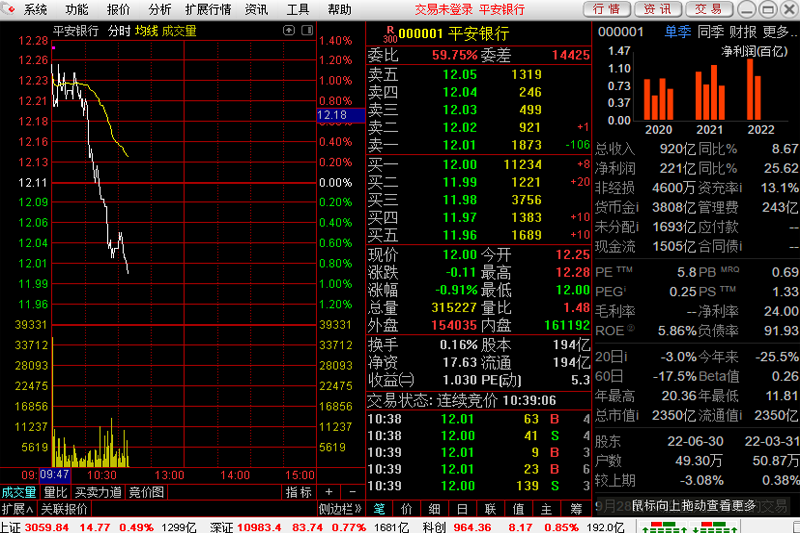Click the minus button beside 指标
Viewport: 800px width, 533px height.
coord(353,492)
